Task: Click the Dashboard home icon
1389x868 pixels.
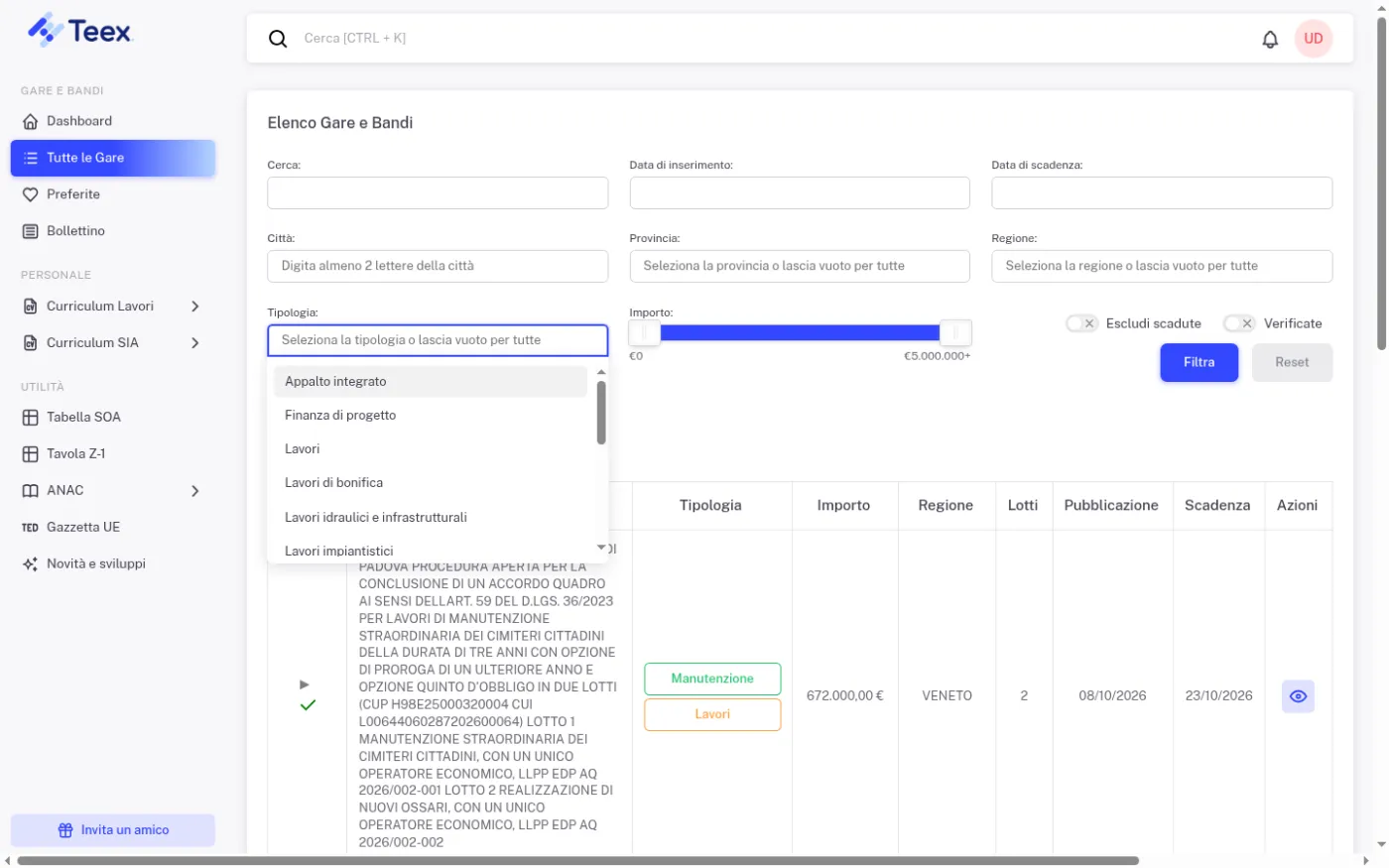Action: click(x=31, y=121)
